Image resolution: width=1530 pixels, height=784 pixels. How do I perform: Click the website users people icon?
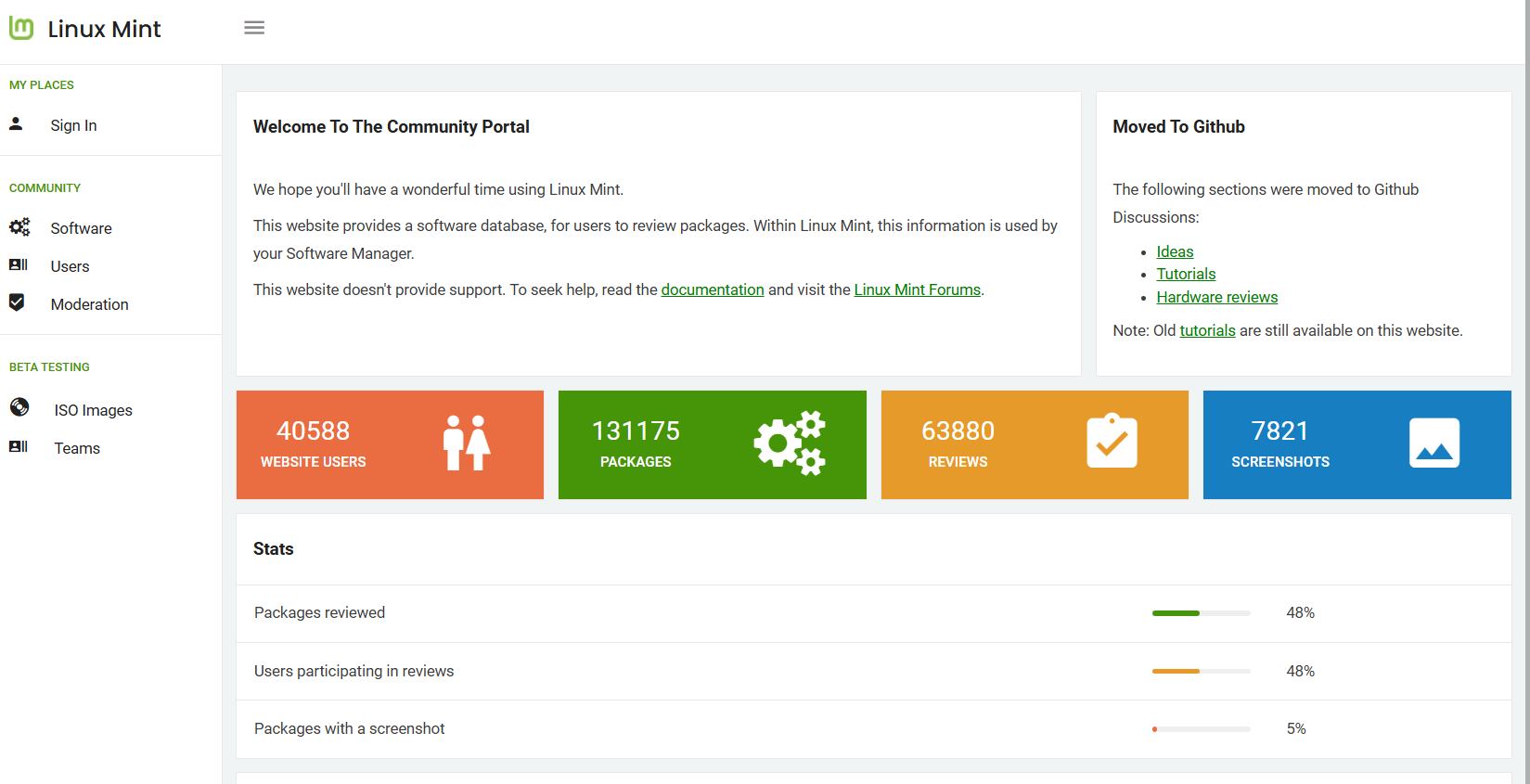(x=466, y=443)
